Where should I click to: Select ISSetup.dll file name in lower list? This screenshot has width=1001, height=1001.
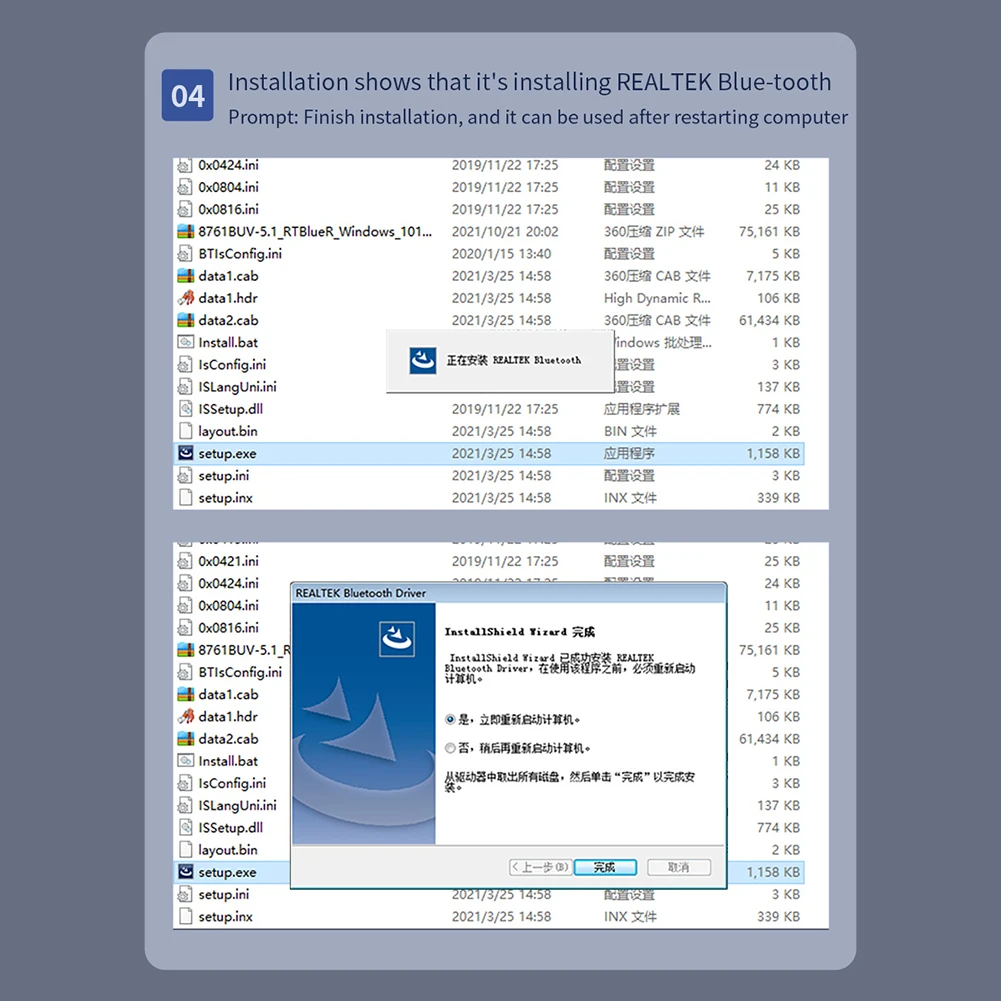pos(230,828)
